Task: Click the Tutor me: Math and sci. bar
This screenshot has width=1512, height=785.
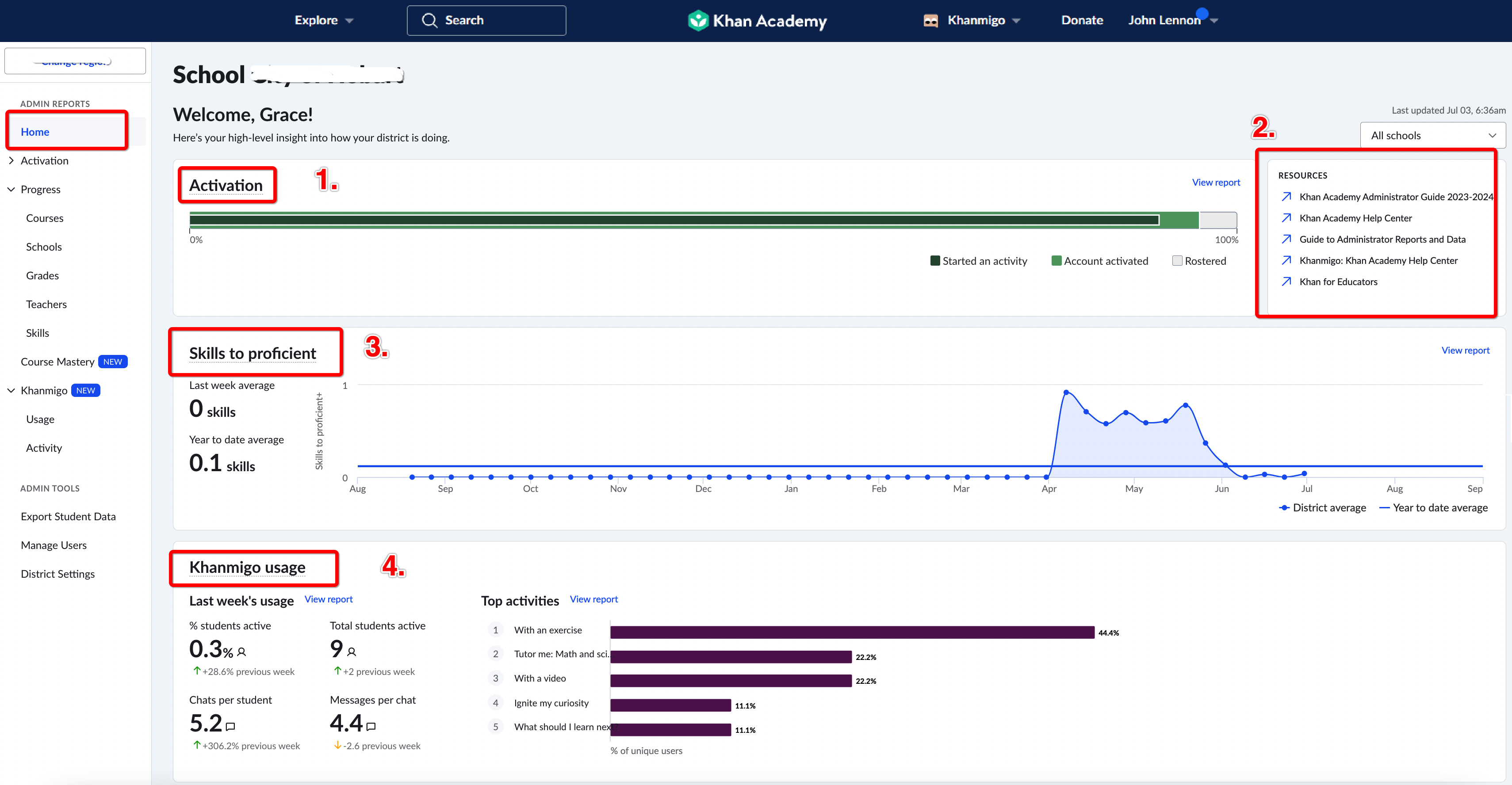Action: 731,656
